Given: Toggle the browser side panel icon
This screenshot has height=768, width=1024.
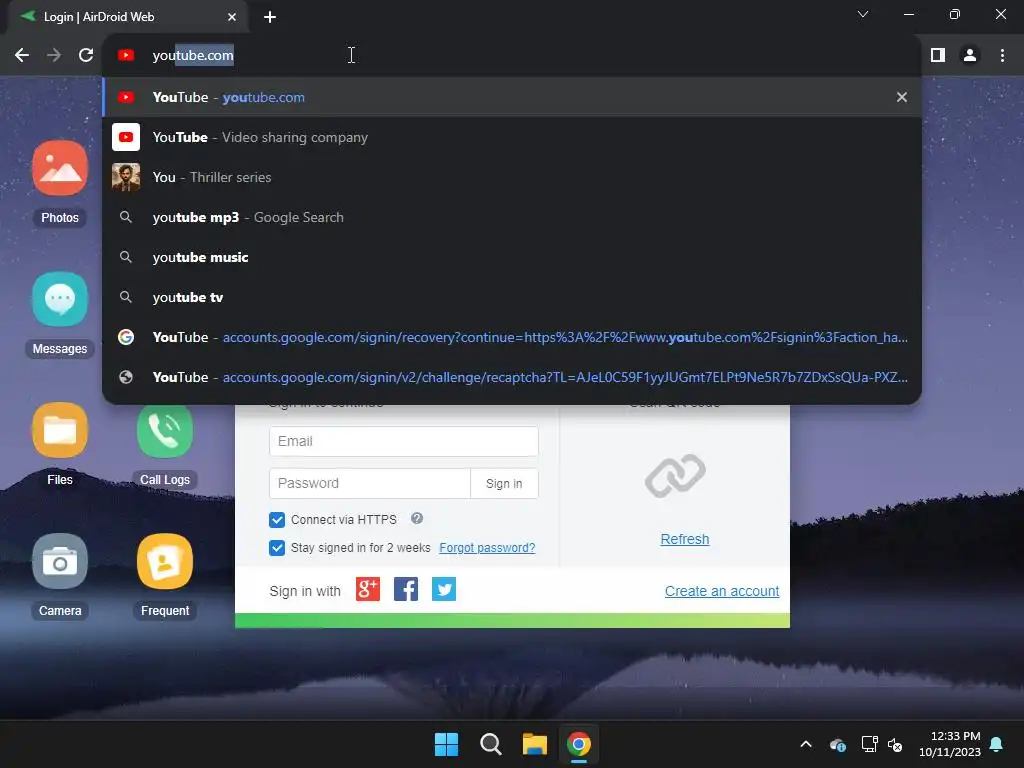Looking at the screenshot, I should (x=938, y=55).
